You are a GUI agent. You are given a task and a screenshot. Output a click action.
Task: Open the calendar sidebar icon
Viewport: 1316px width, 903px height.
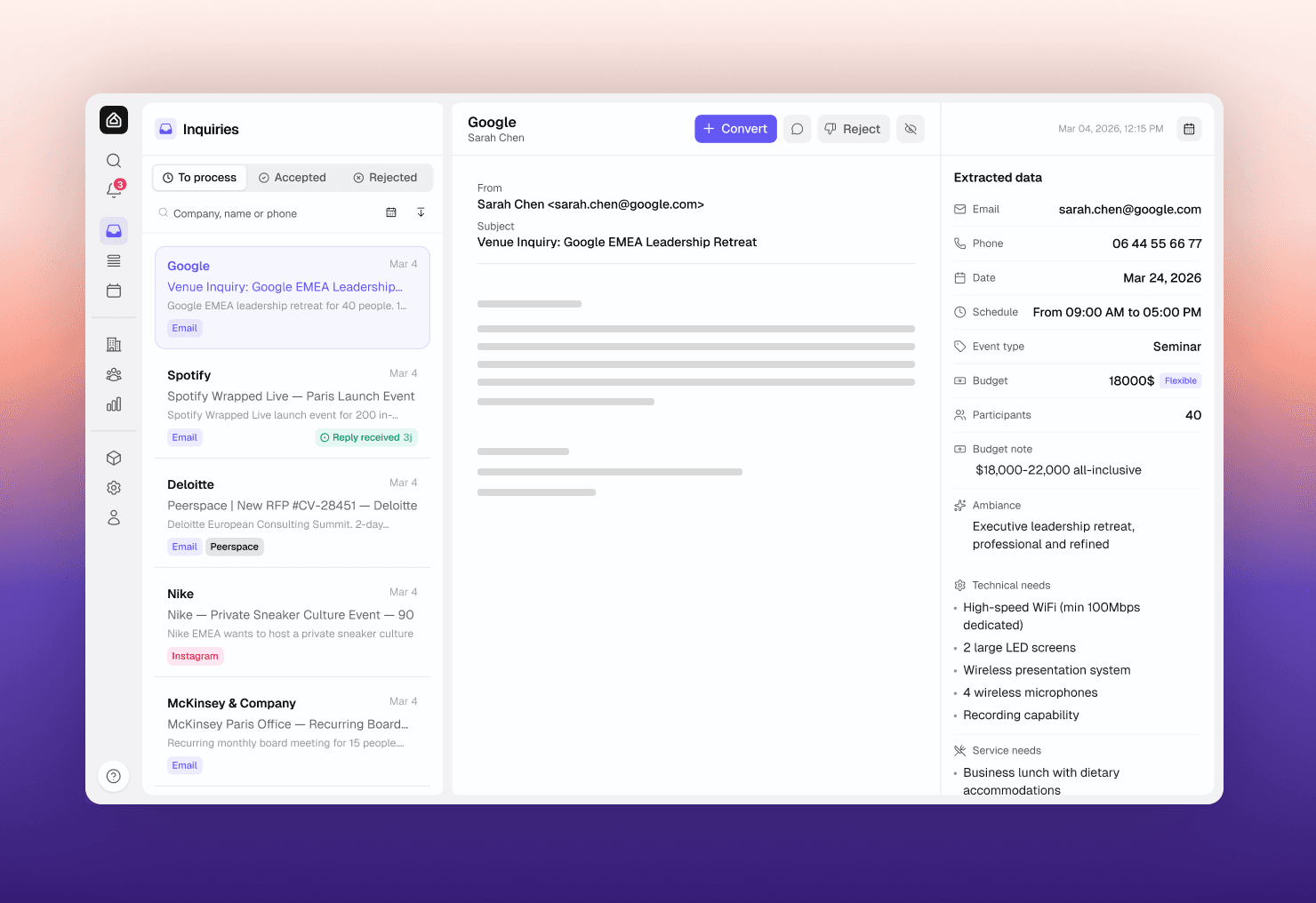click(x=114, y=291)
